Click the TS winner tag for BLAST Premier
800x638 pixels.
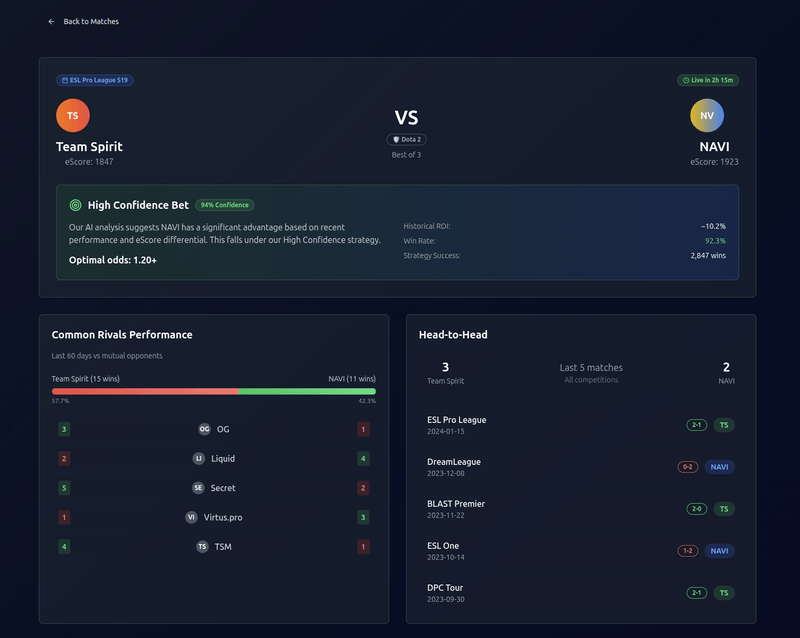[x=724, y=509]
